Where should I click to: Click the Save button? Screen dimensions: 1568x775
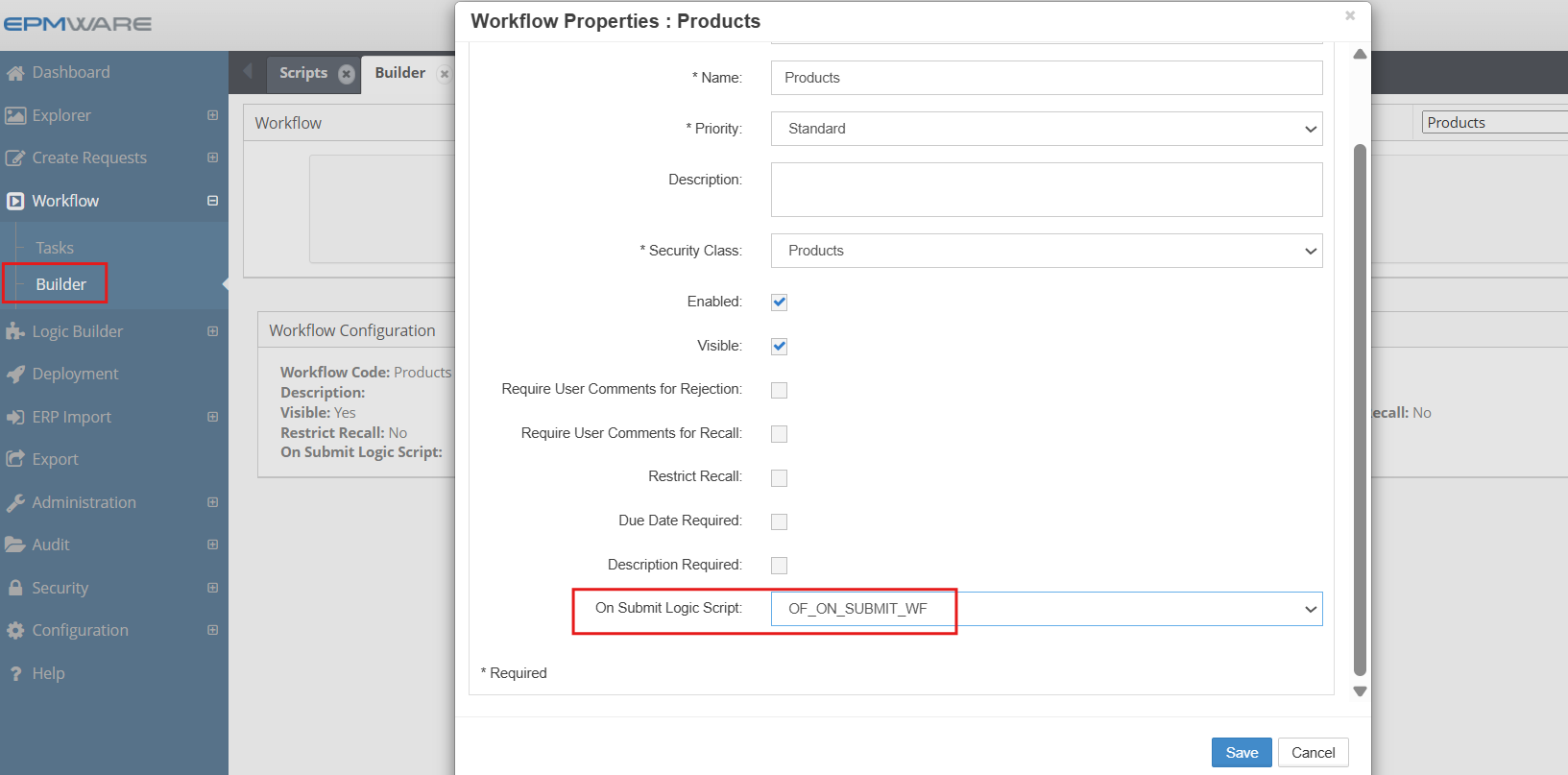point(1241,753)
